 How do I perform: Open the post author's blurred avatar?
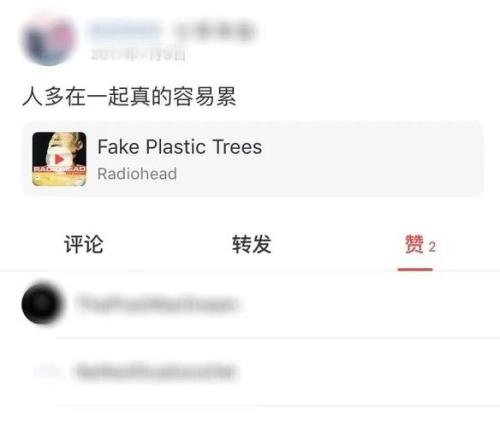click(49, 38)
